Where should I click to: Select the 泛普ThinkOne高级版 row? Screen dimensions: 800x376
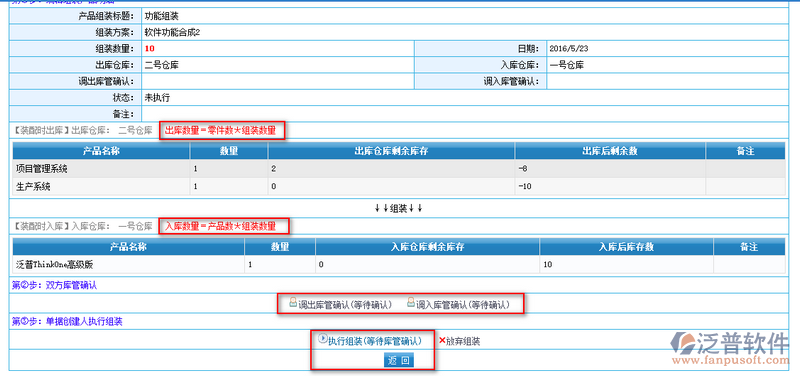[398, 264]
